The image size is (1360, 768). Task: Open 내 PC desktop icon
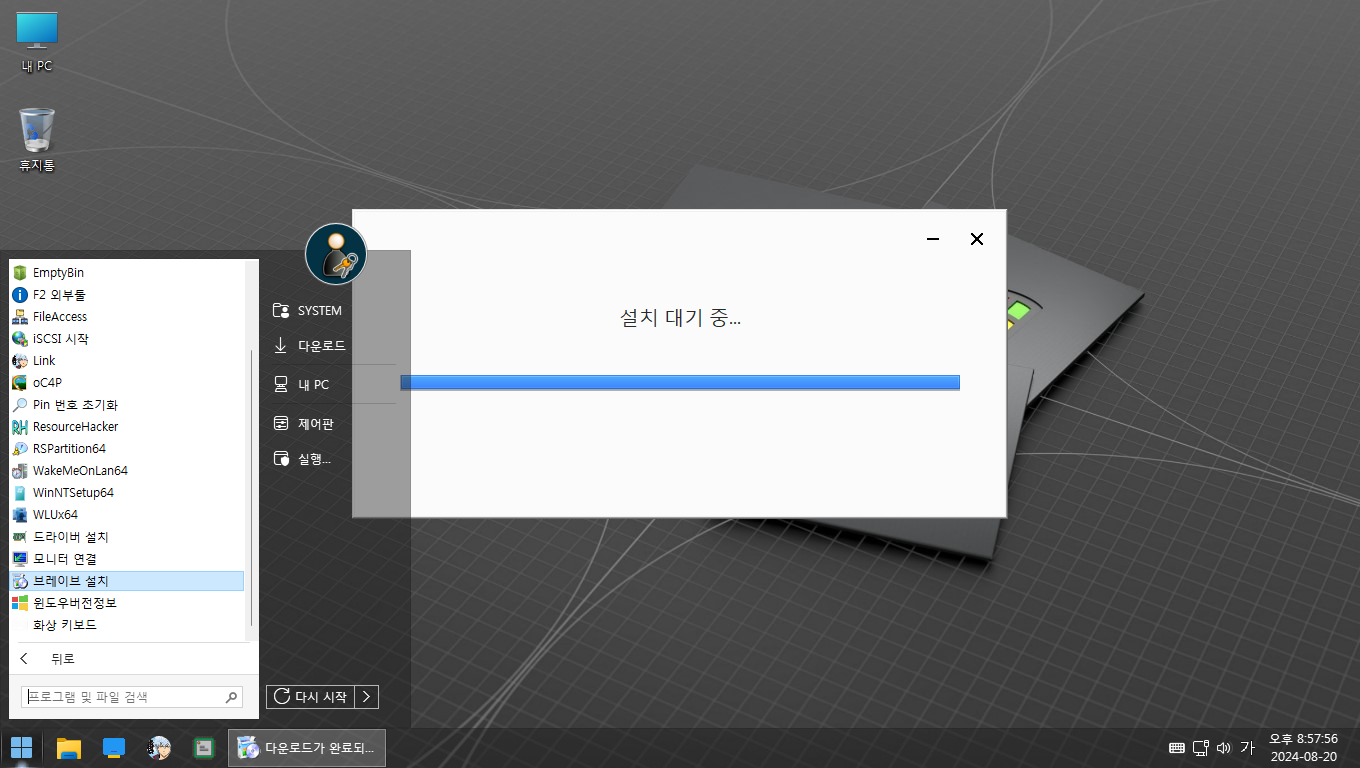(x=37, y=43)
